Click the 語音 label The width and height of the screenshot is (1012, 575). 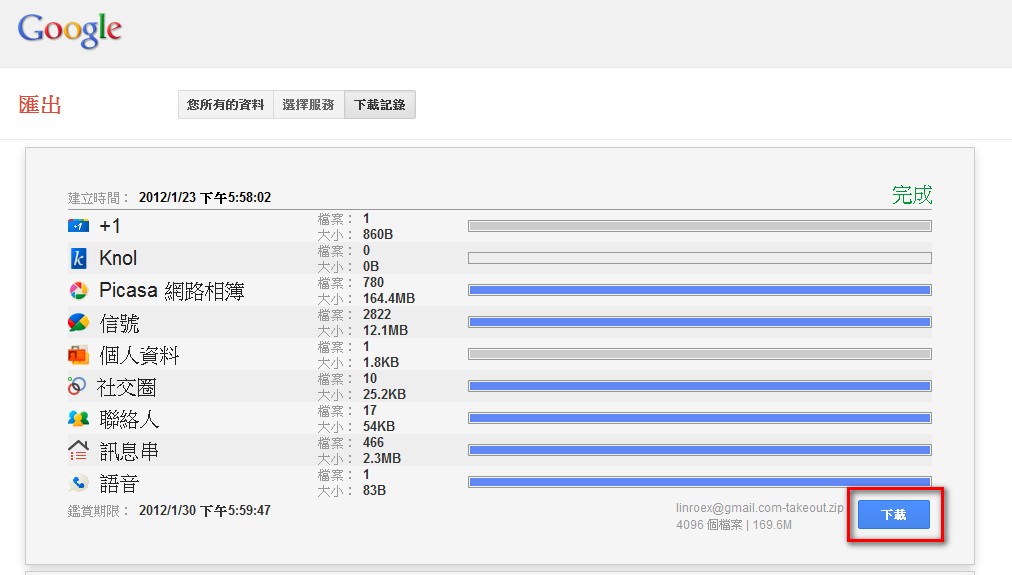click(x=119, y=483)
